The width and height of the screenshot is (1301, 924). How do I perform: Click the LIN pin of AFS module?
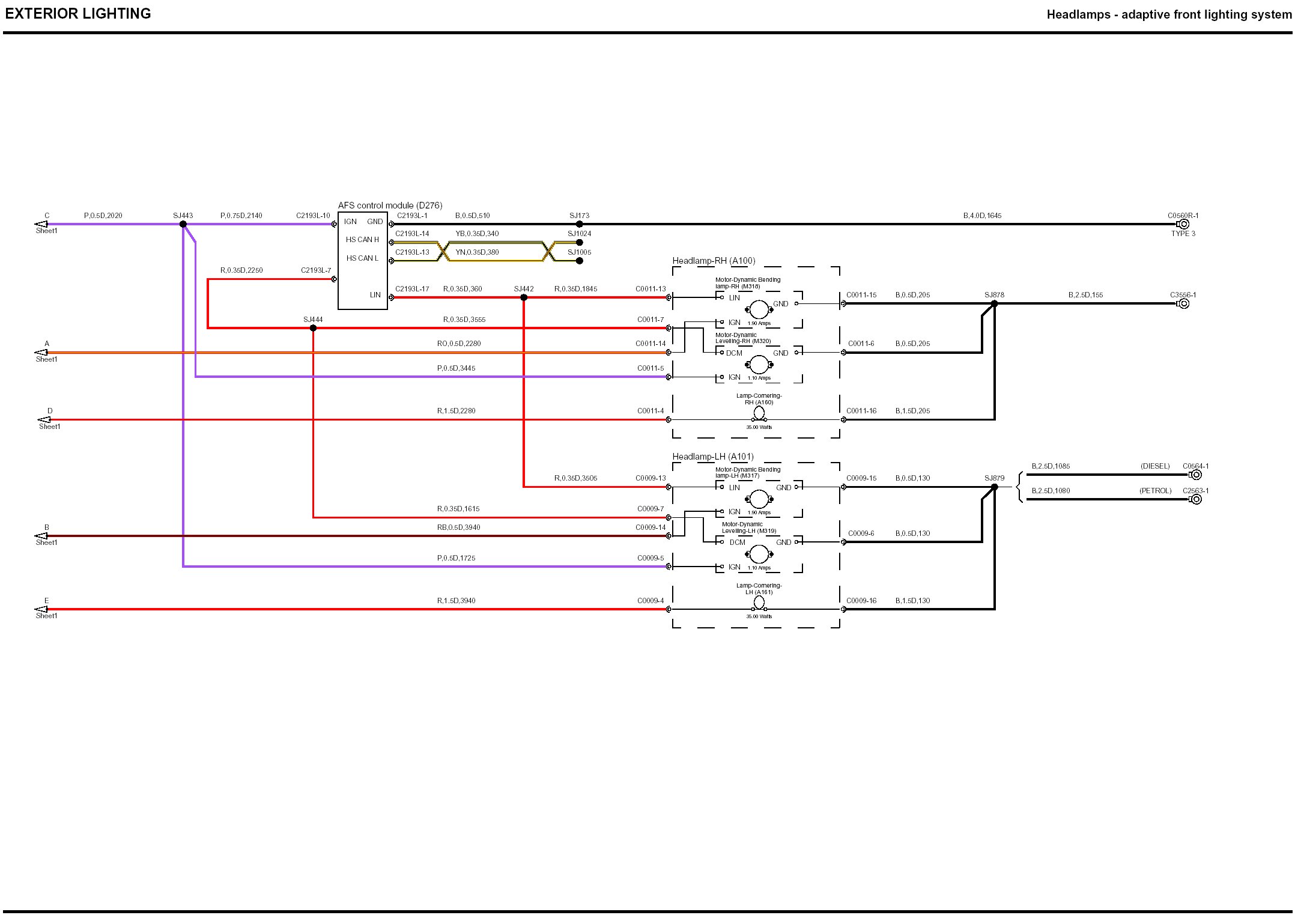pyautogui.click(x=375, y=295)
